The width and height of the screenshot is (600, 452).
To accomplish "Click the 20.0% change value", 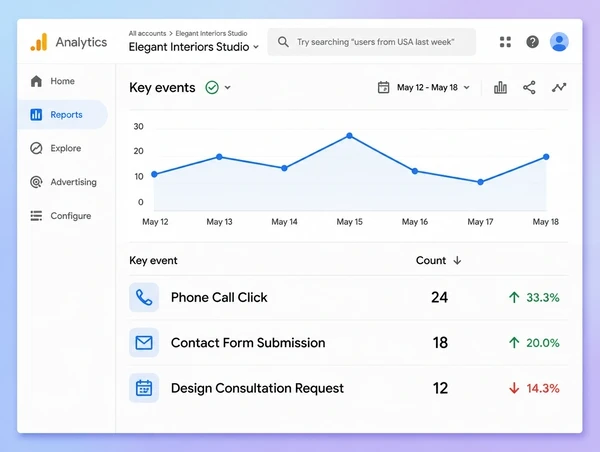I will [x=543, y=343].
